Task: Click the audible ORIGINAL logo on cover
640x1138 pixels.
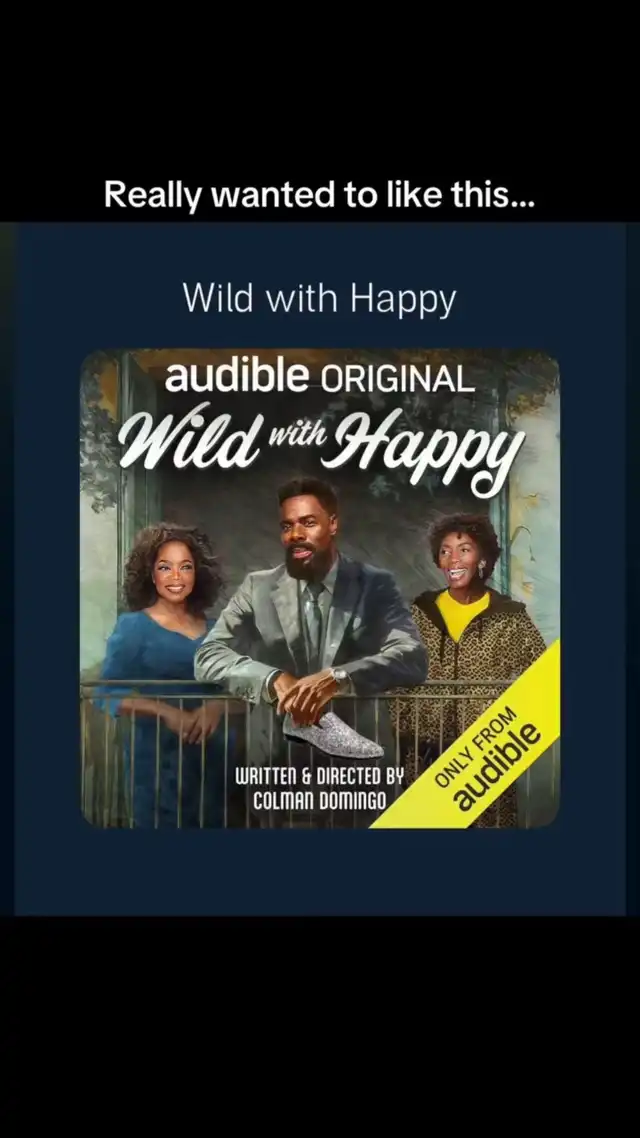Action: point(319,377)
